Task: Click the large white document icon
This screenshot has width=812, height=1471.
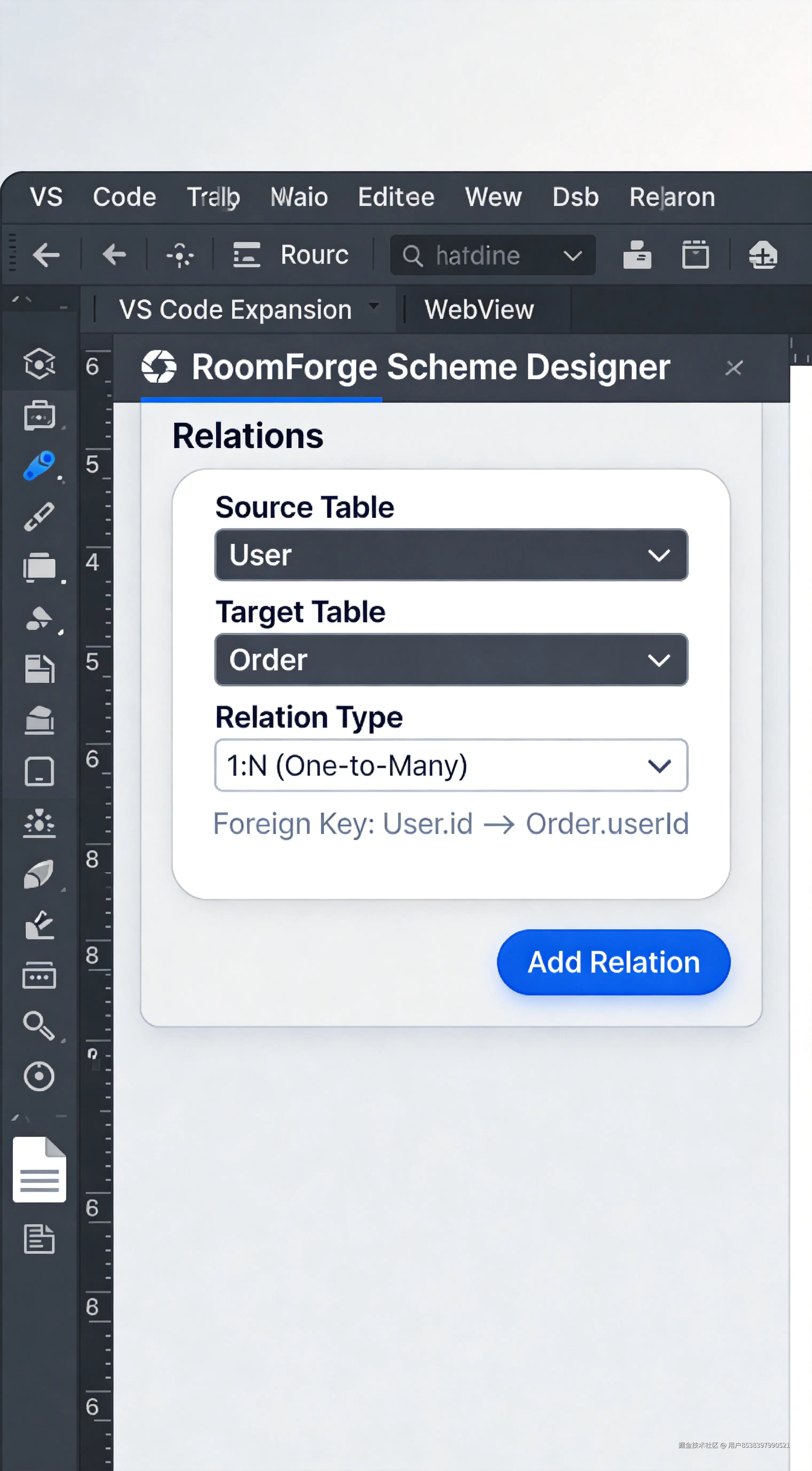Action: pyautogui.click(x=39, y=1170)
